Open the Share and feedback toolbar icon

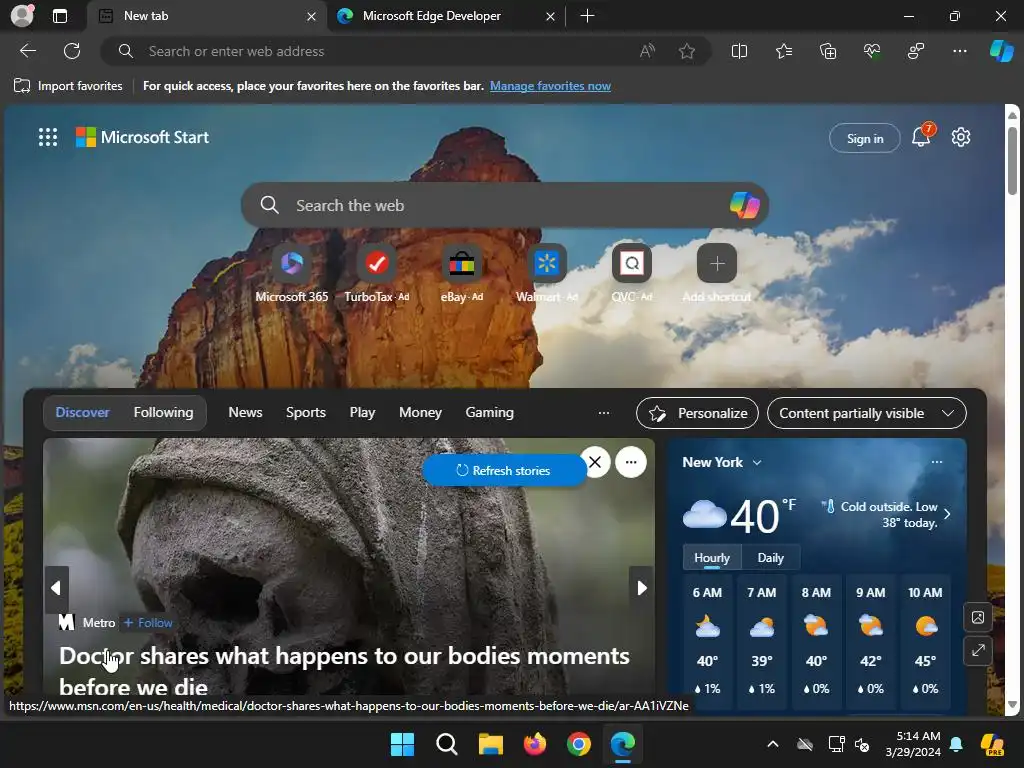click(x=916, y=51)
